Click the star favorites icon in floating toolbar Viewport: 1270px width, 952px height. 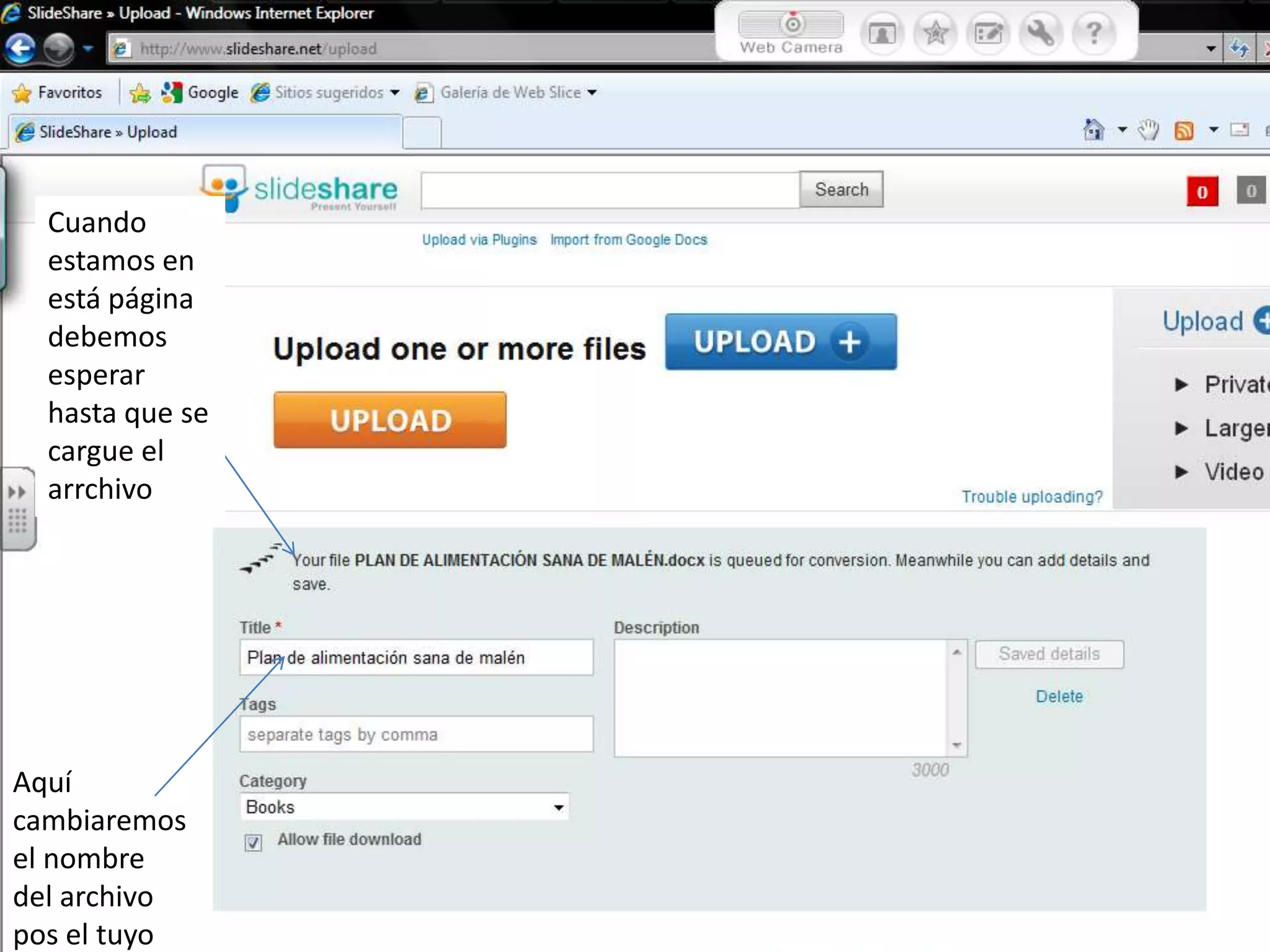(x=935, y=33)
